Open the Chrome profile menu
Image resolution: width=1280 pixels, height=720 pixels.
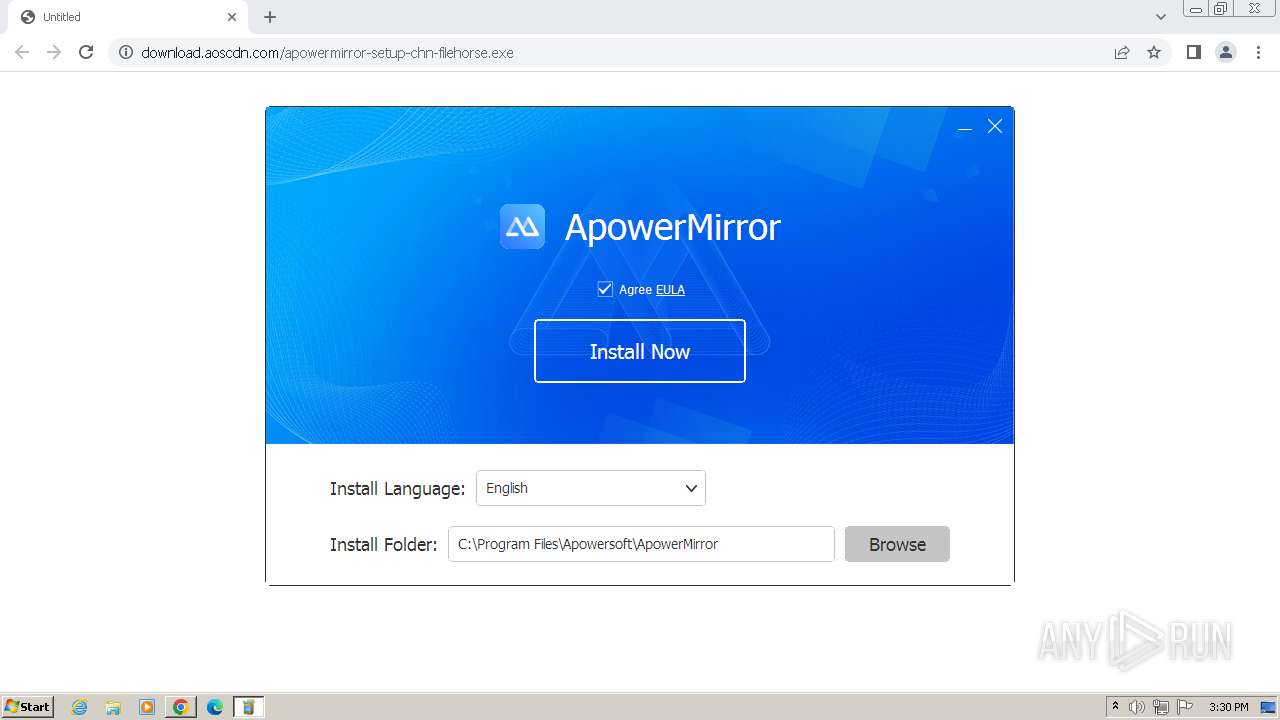(x=1226, y=52)
